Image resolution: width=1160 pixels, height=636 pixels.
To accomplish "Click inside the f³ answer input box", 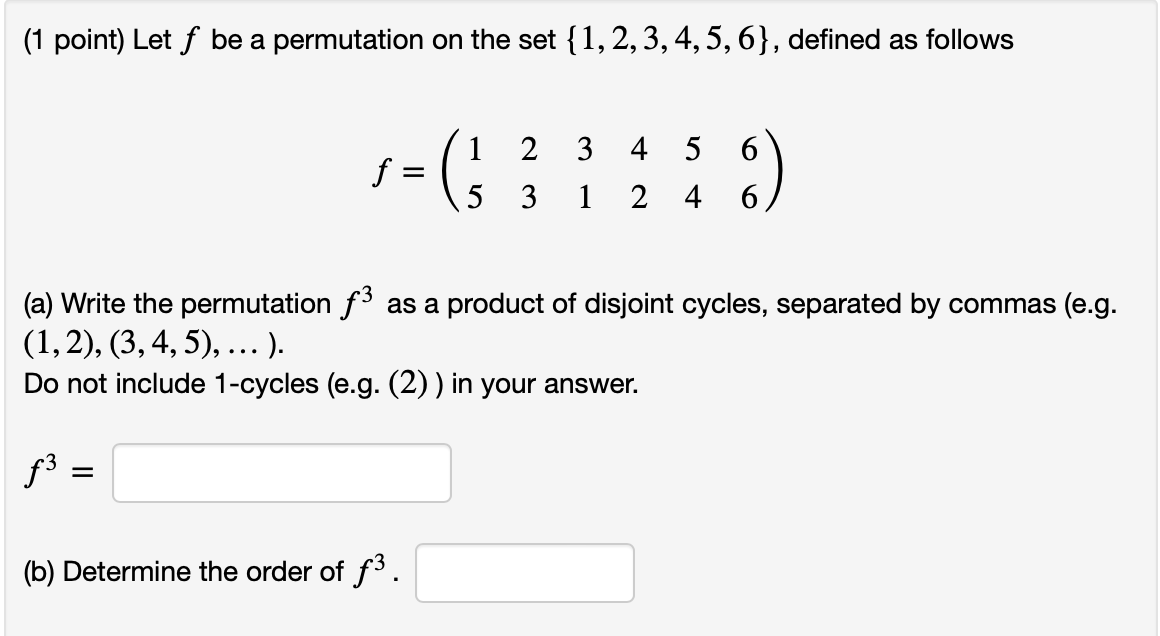I will click(x=280, y=473).
